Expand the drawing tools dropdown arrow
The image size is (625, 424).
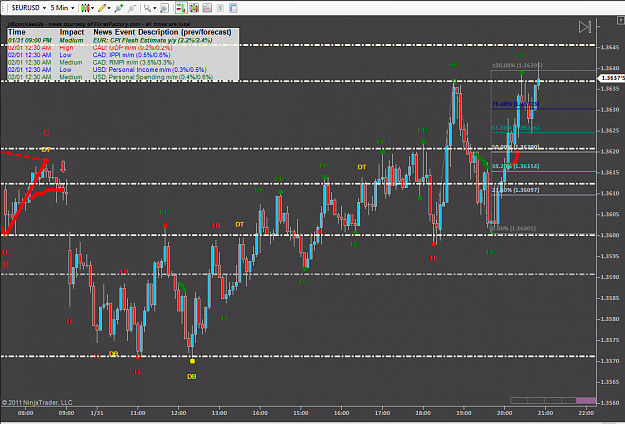click(109, 8)
